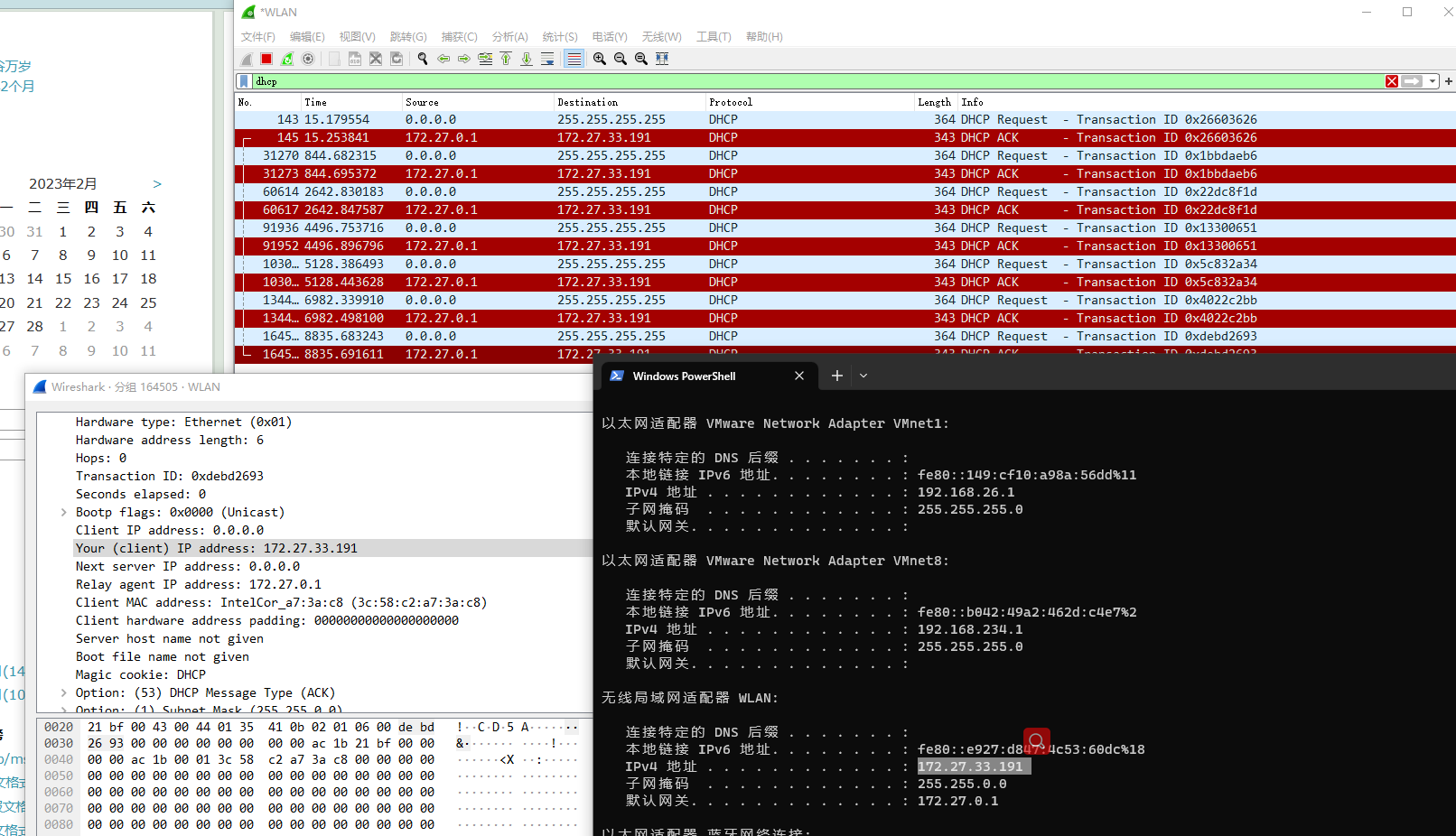Image resolution: width=1456 pixels, height=836 pixels.
Task: Start capturing packets with the fin icon
Action: pos(247,59)
